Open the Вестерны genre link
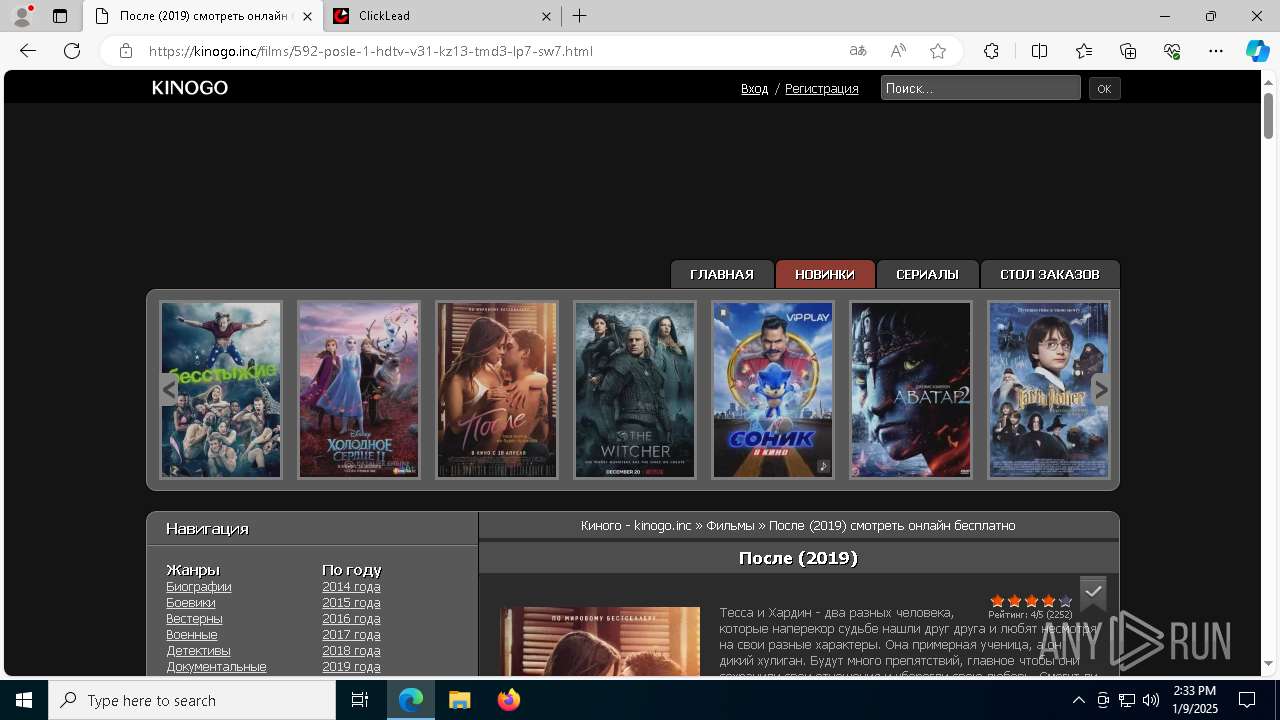Screen dimensions: 1280x720 click(194, 619)
